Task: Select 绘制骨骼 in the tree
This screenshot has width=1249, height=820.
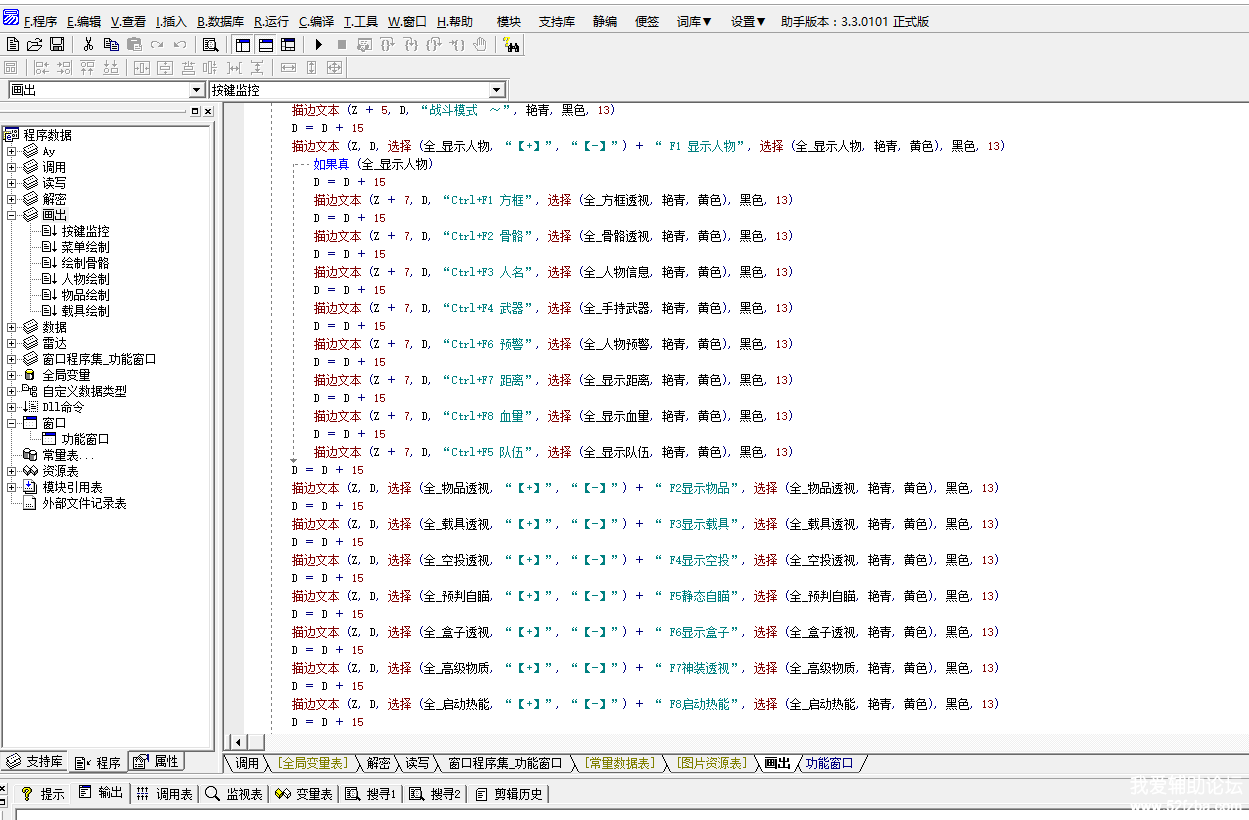Action: pyautogui.click(x=85, y=263)
